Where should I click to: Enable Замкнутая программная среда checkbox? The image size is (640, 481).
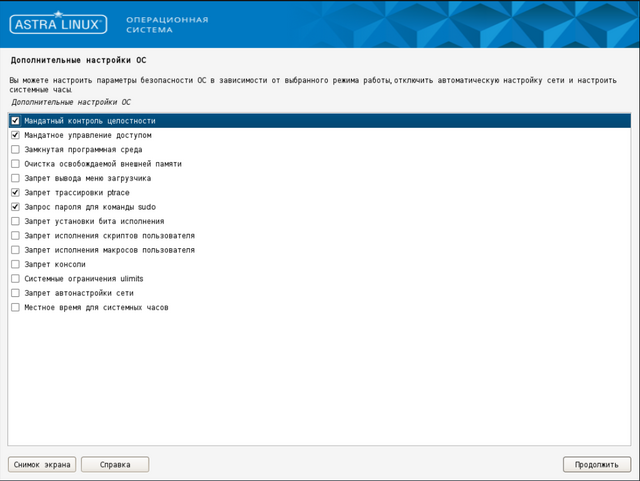(15, 149)
